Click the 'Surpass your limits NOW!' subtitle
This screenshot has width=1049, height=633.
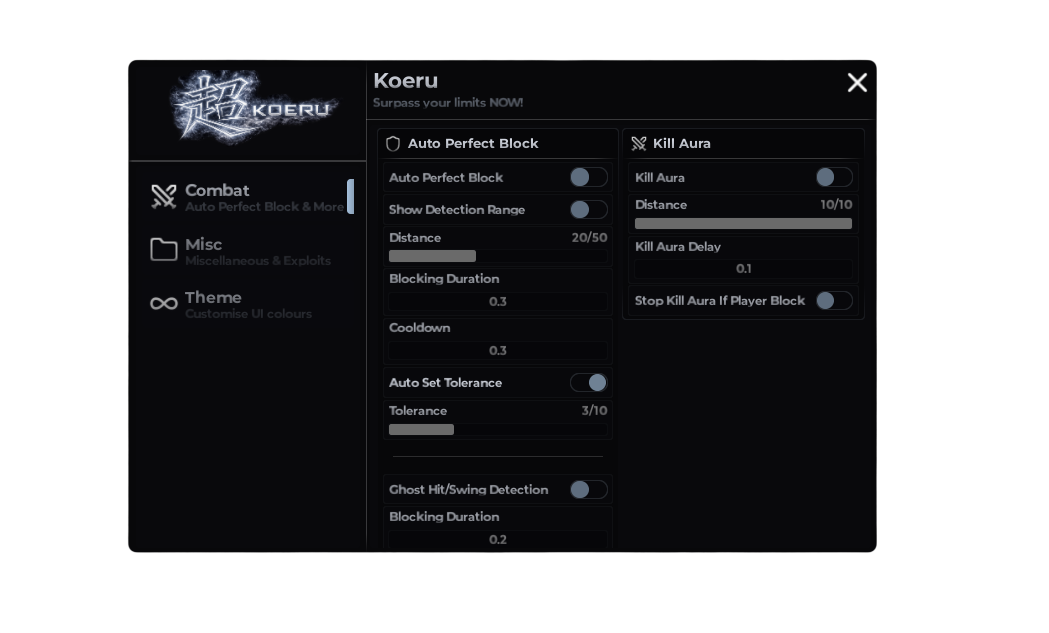pyautogui.click(x=448, y=103)
